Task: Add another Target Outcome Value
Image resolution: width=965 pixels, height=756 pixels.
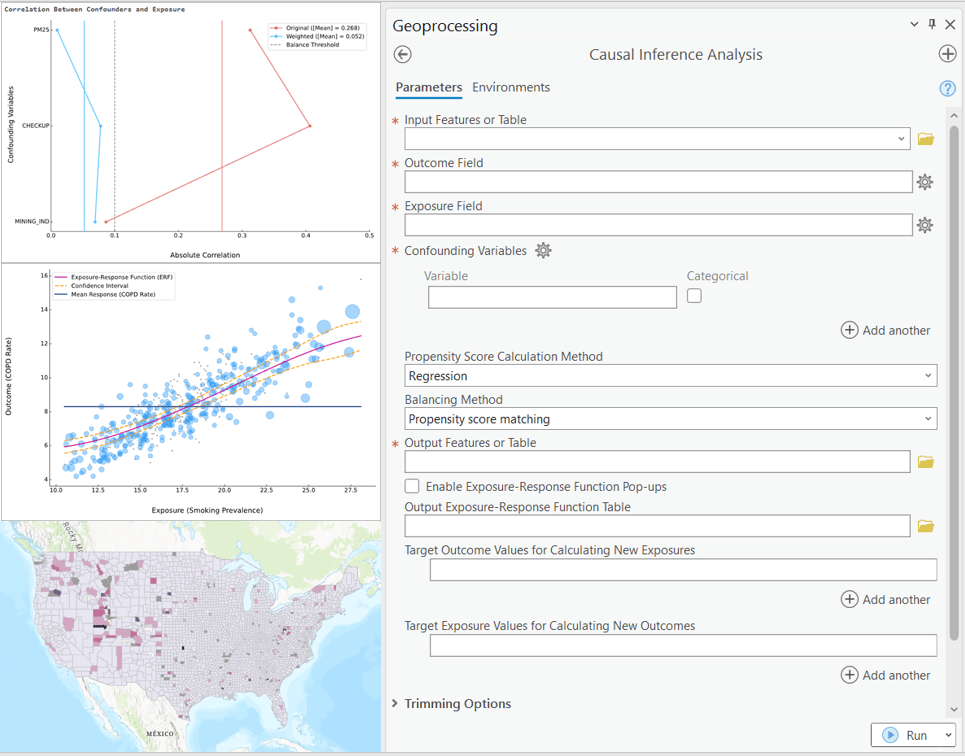Action: 886,599
